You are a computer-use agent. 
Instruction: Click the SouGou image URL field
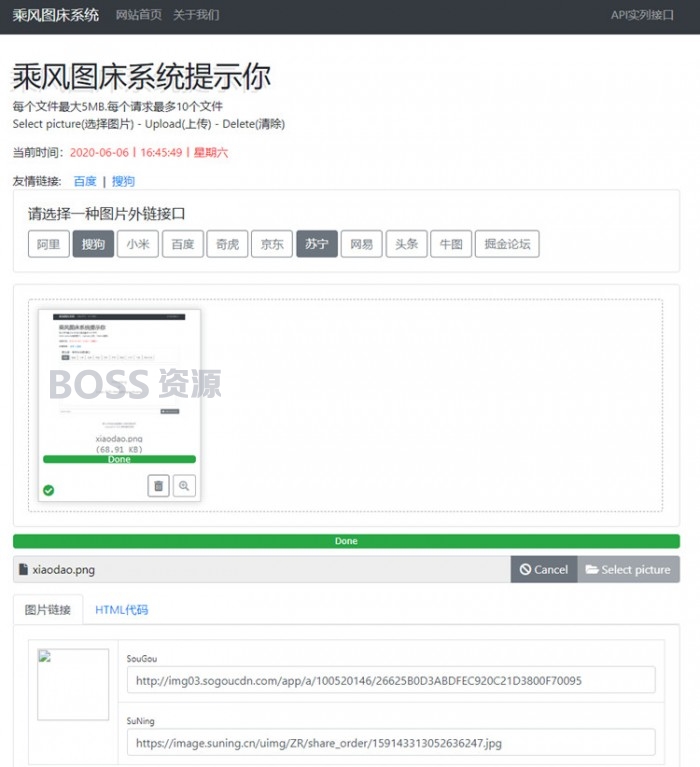[x=391, y=680]
